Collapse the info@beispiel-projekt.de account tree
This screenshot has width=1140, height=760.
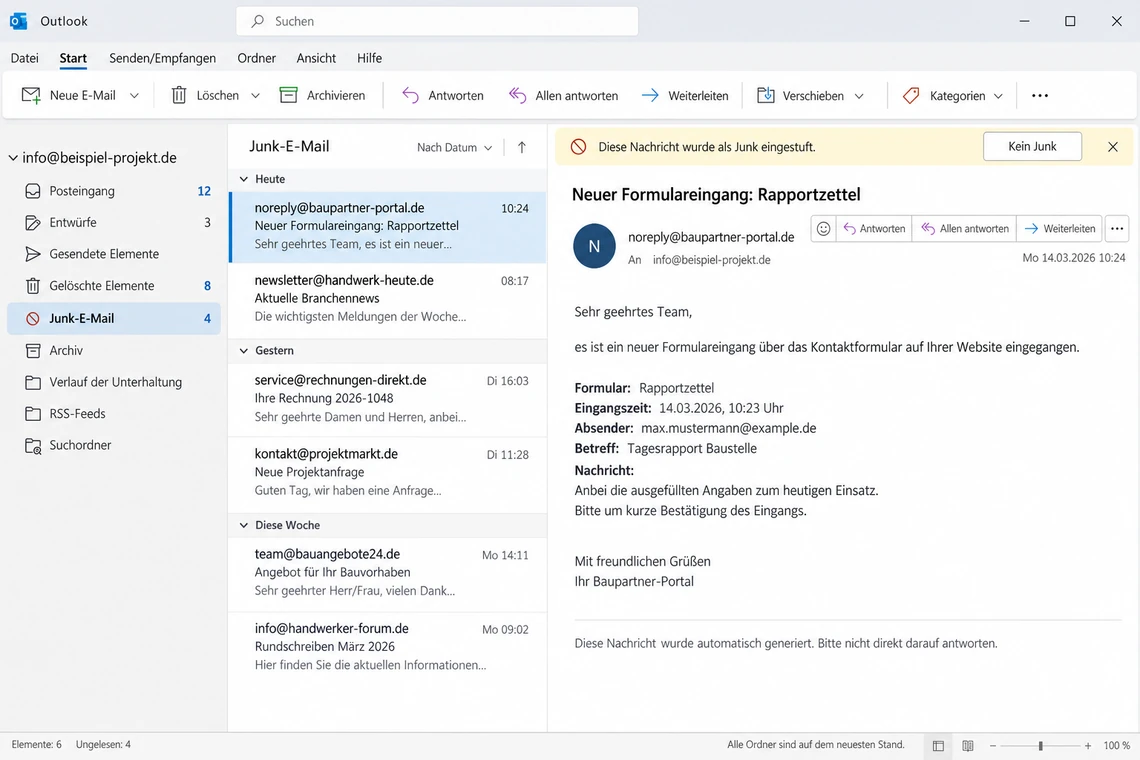click(13, 158)
